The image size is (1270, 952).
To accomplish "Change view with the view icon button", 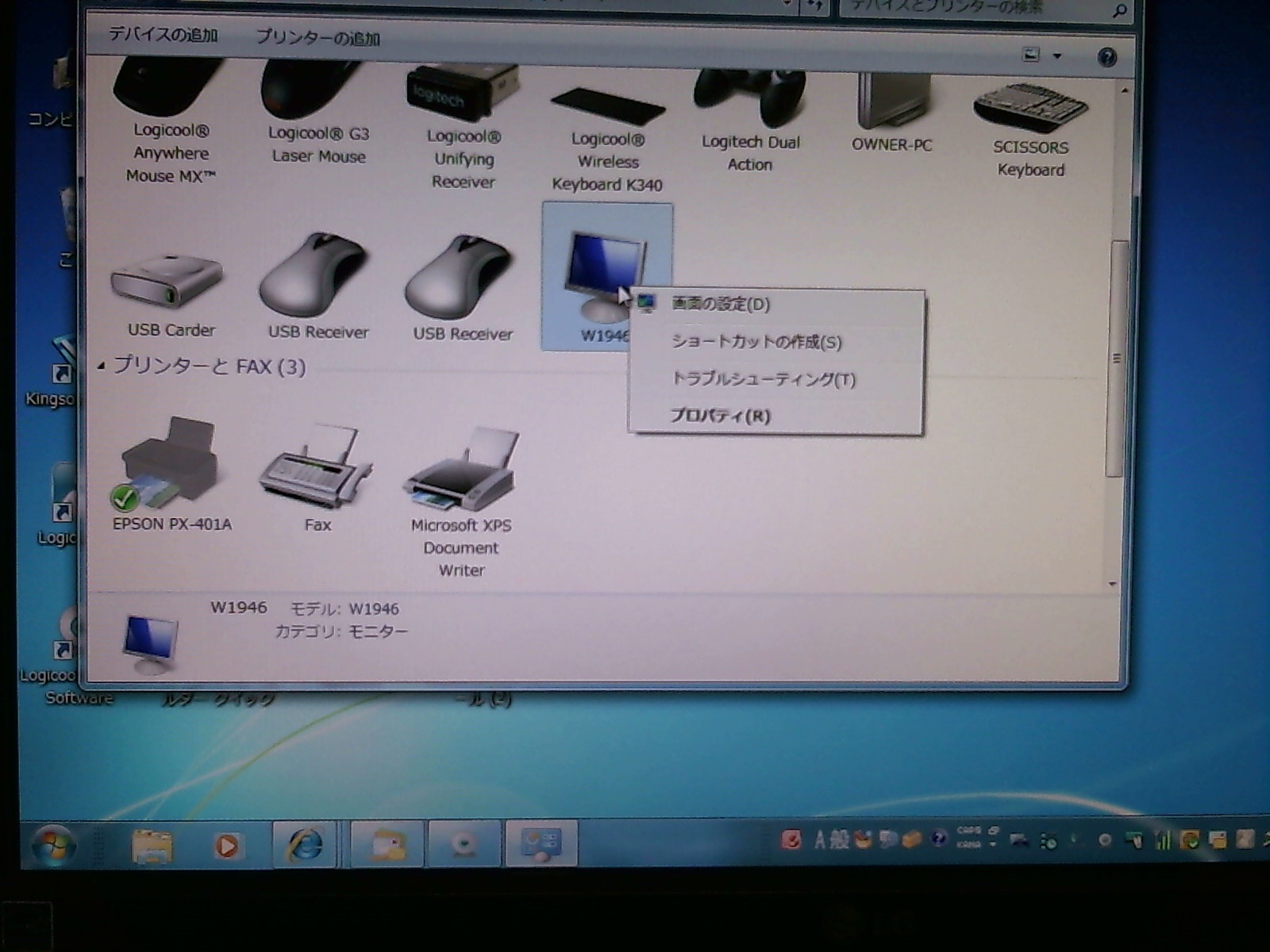I will tap(1031, 54).
